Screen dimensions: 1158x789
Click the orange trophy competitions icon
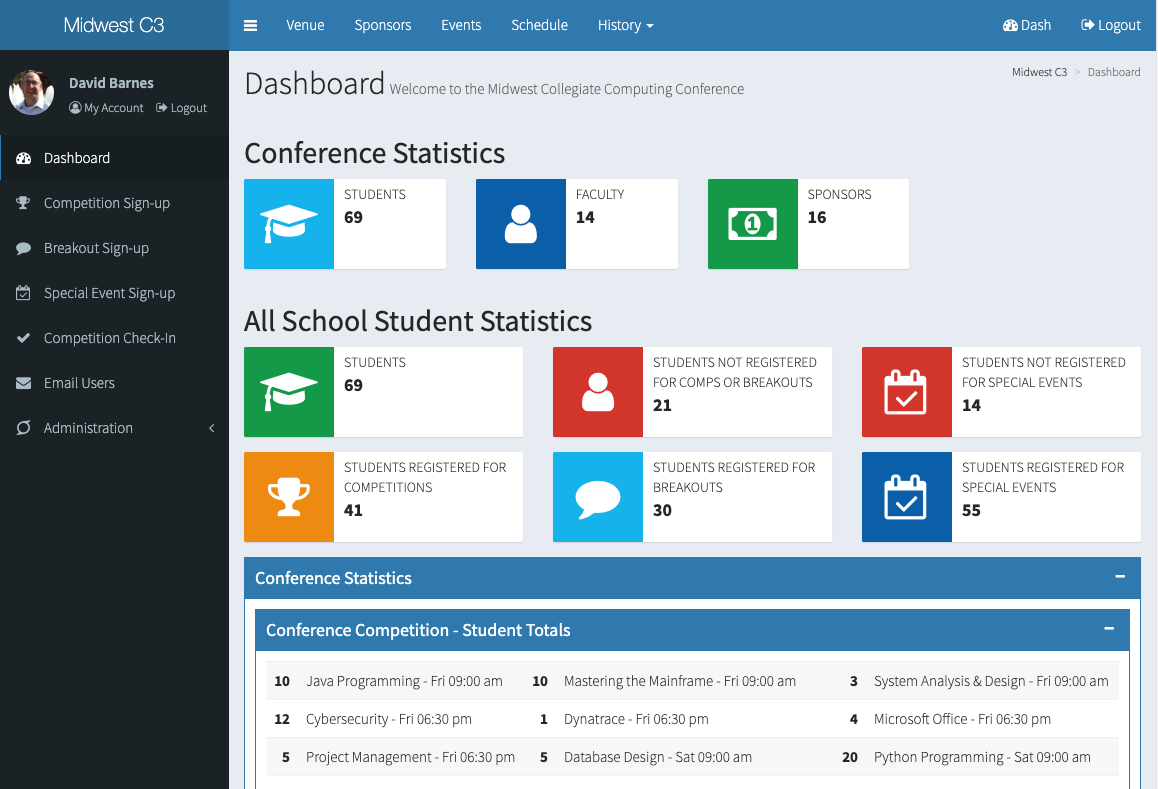tap(289, 497)
